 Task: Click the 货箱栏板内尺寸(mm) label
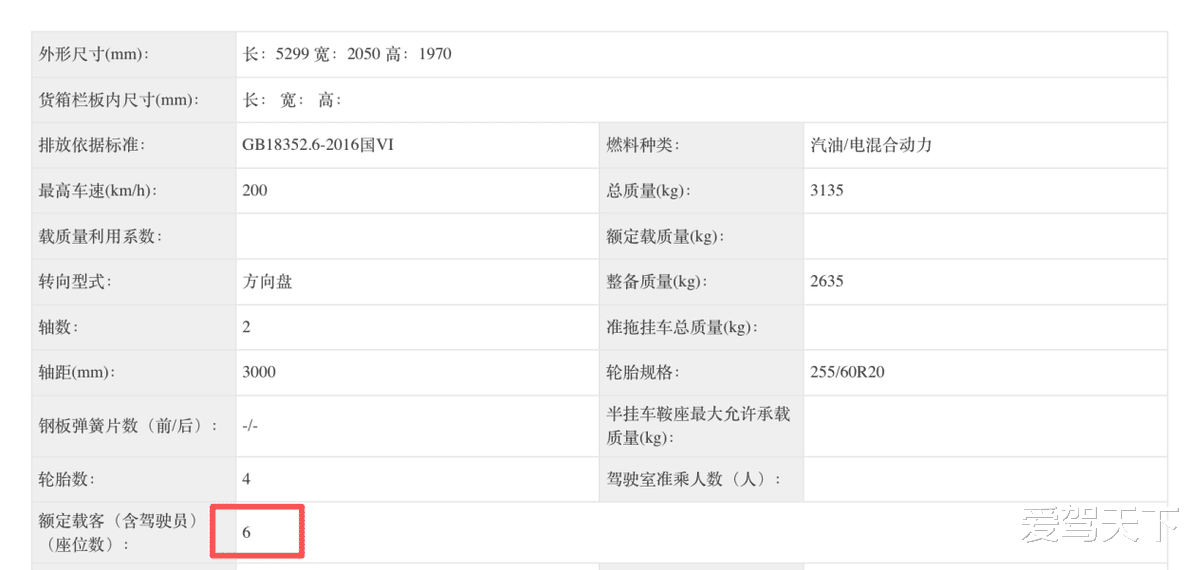[118, 100]
